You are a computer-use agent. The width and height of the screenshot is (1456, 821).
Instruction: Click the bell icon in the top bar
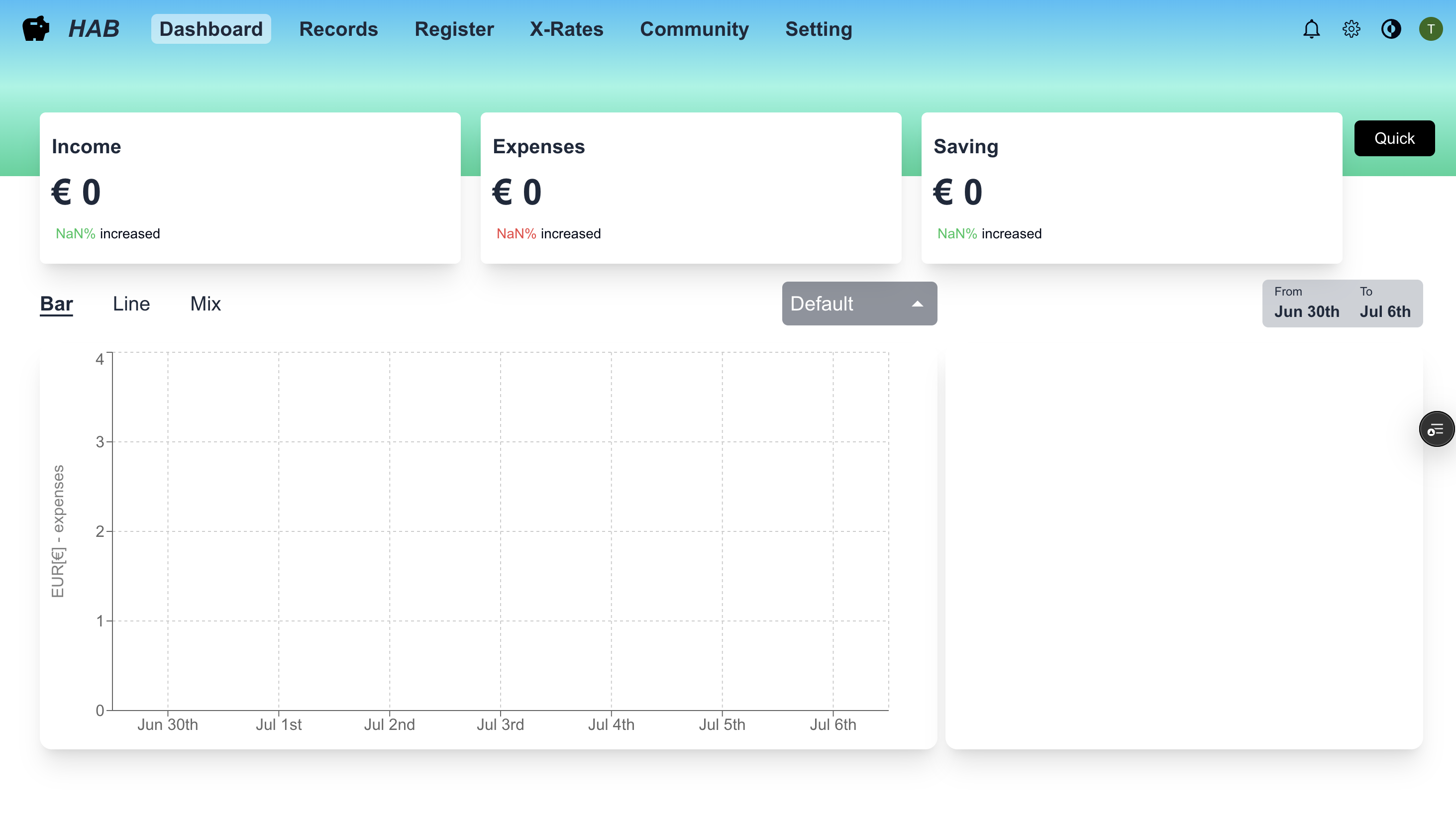point(1312,29)
